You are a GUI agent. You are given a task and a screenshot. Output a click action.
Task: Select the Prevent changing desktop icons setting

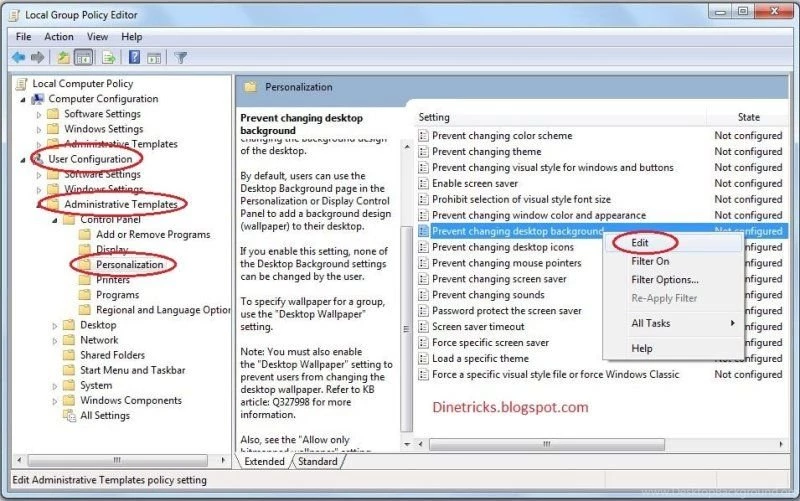(x=503, y=247)
